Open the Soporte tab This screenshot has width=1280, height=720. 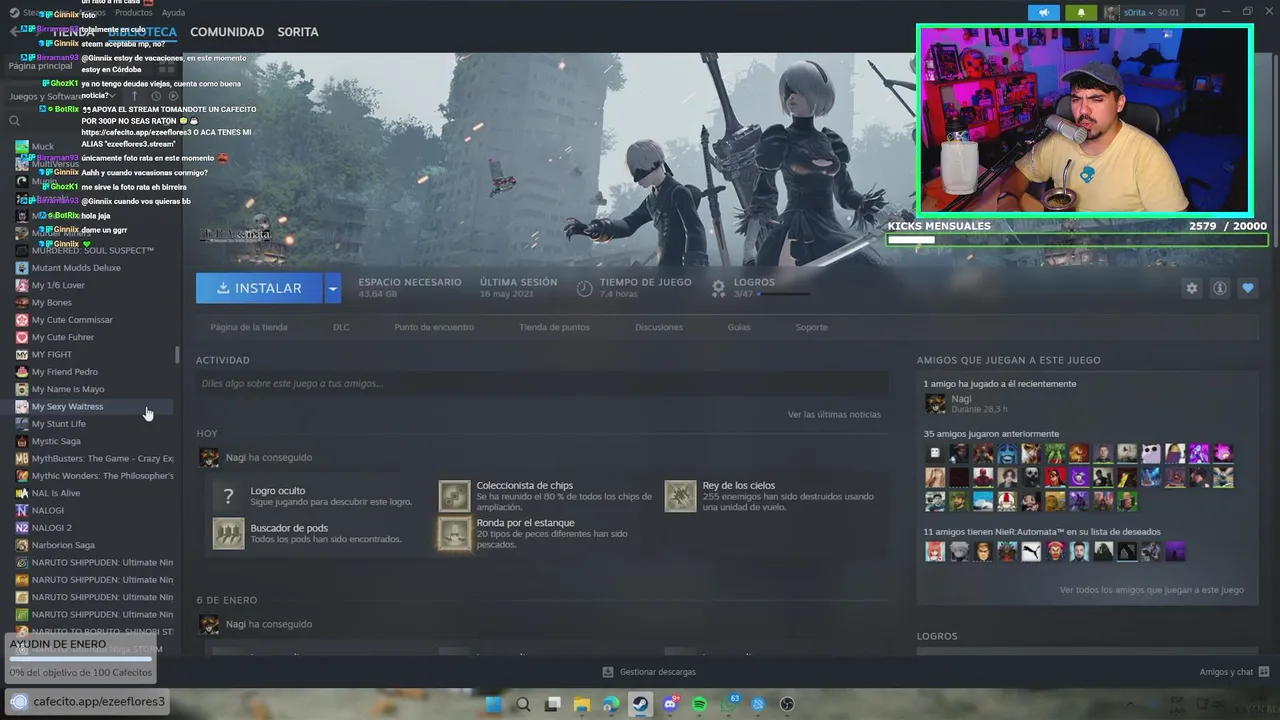(812, 327)
